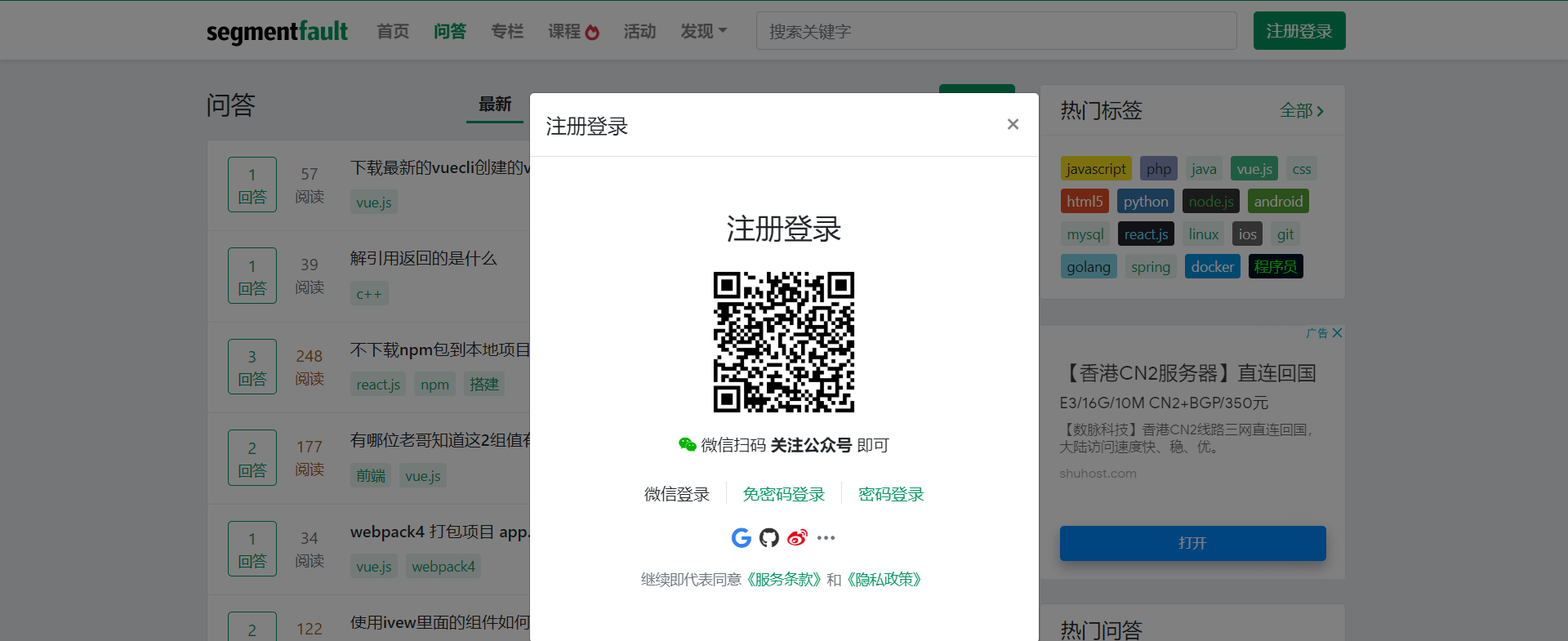The height and width of the screenshot is (641, 1568).
Task: Switch to 免密码登录 tab
Action: point(784,494)
